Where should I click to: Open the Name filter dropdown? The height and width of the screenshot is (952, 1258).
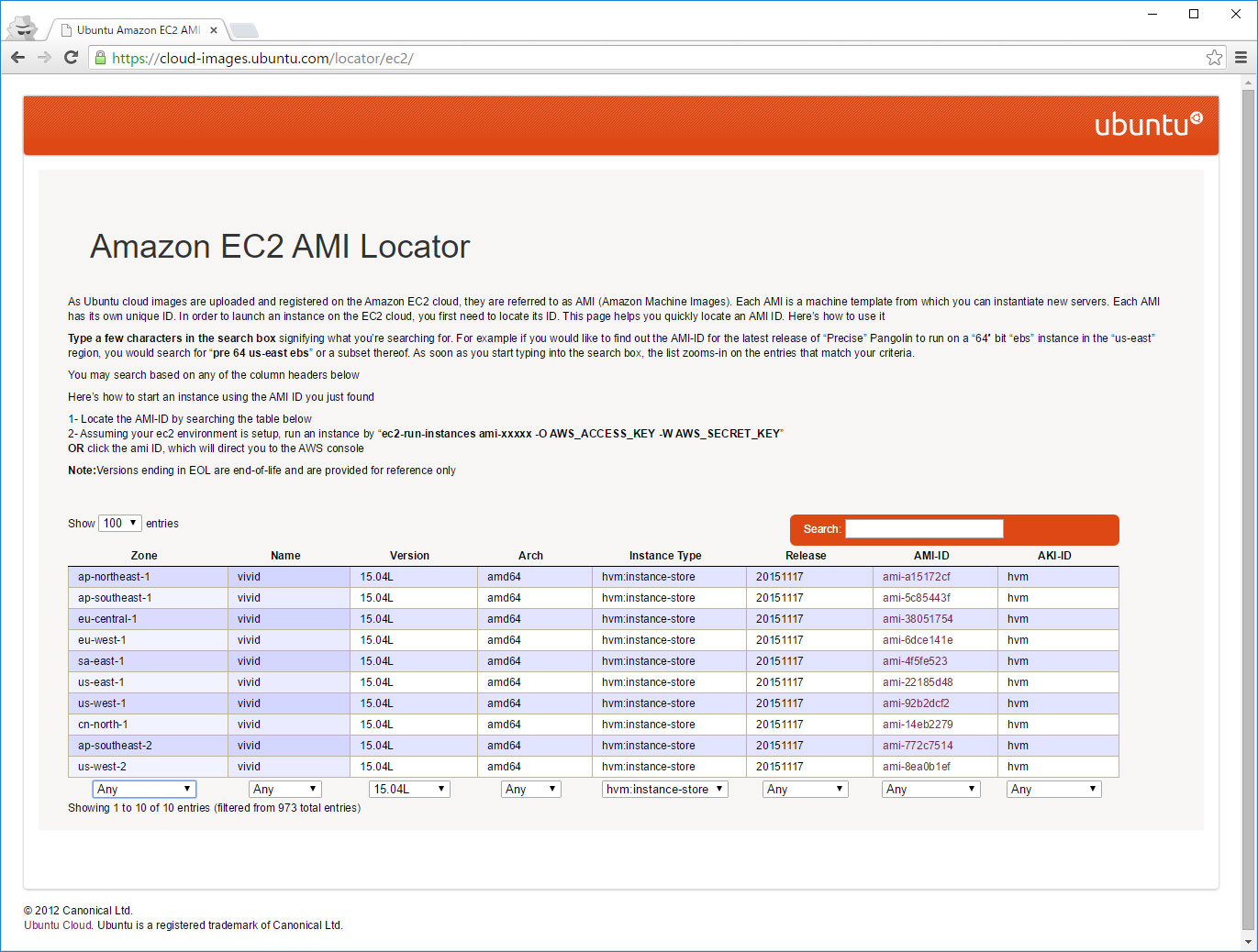pos(285,789)
